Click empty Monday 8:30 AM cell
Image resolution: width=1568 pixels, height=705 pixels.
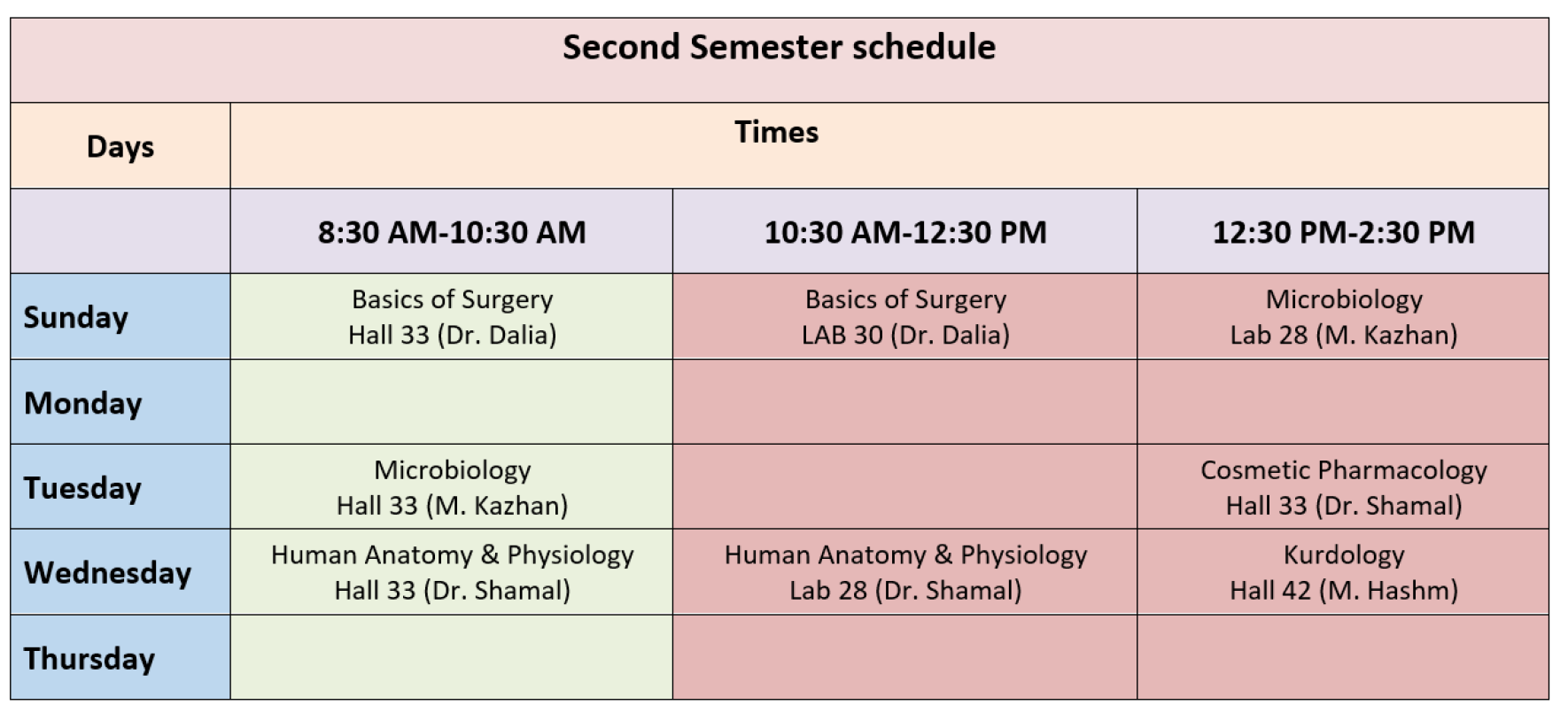(452, 401)
